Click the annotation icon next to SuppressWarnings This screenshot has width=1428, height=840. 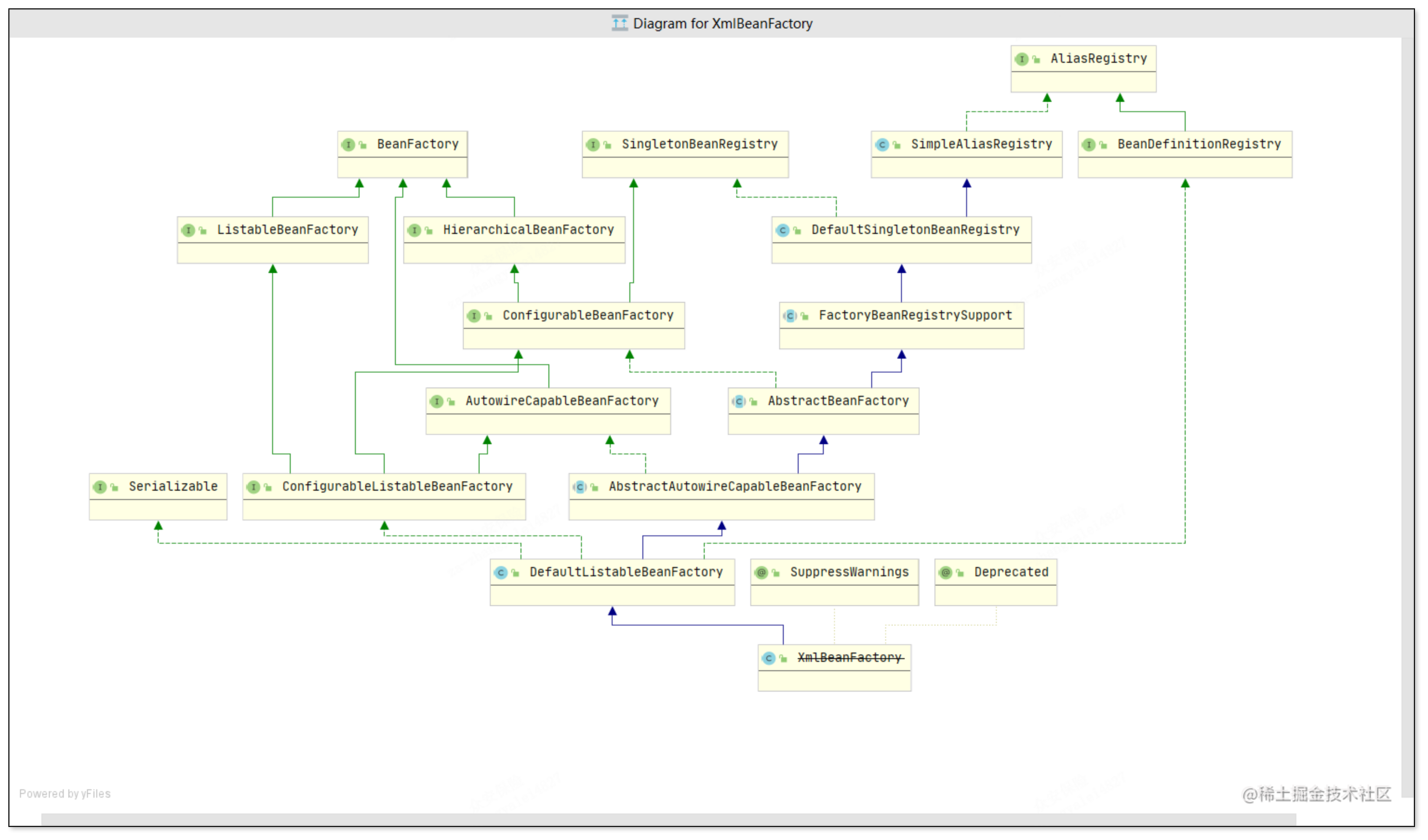tap(761, 573)
